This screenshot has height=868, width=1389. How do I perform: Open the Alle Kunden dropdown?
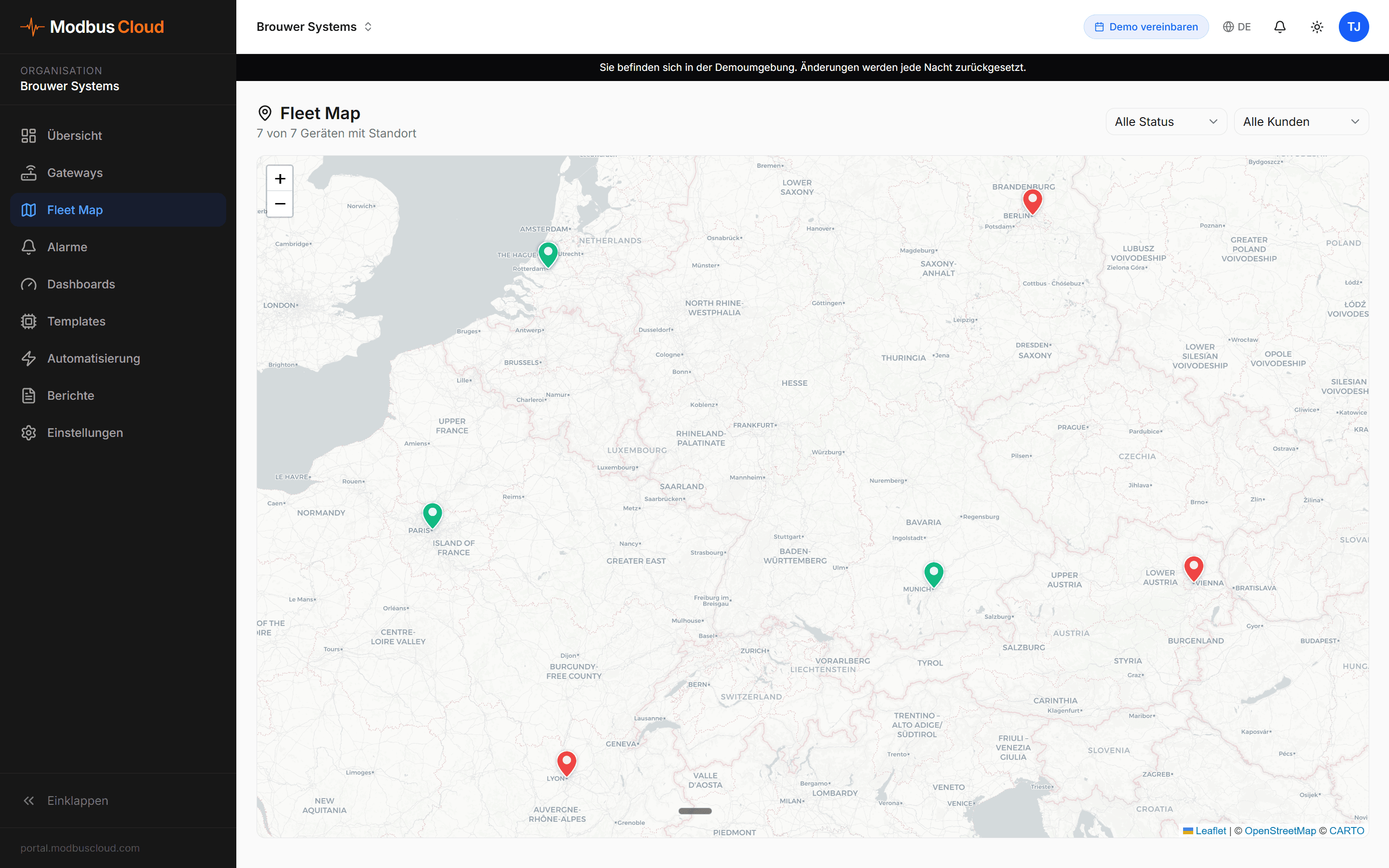(1301, 121)
